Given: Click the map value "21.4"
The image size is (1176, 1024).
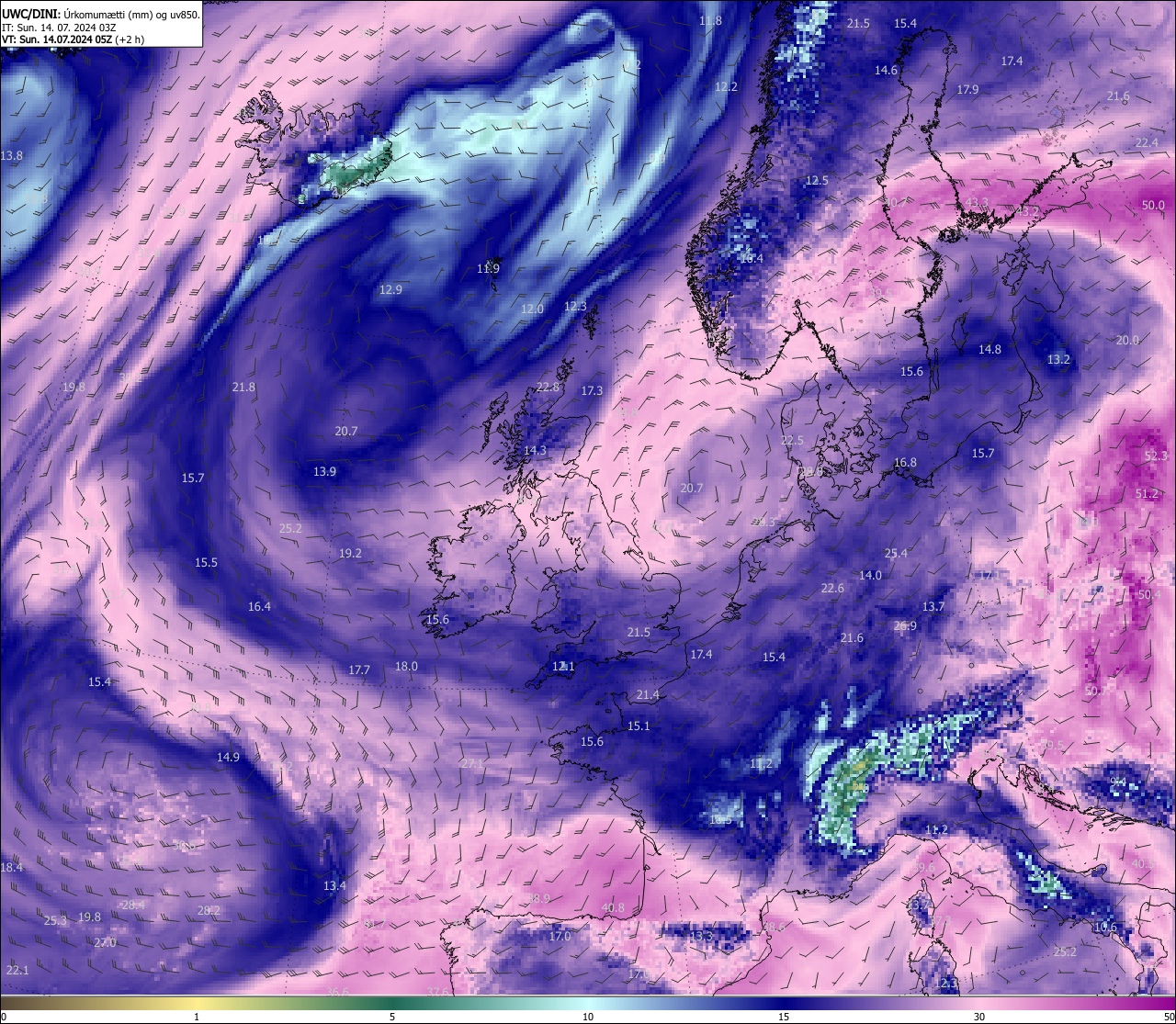Looking at the screenshot, I should [x=647, y=695].
